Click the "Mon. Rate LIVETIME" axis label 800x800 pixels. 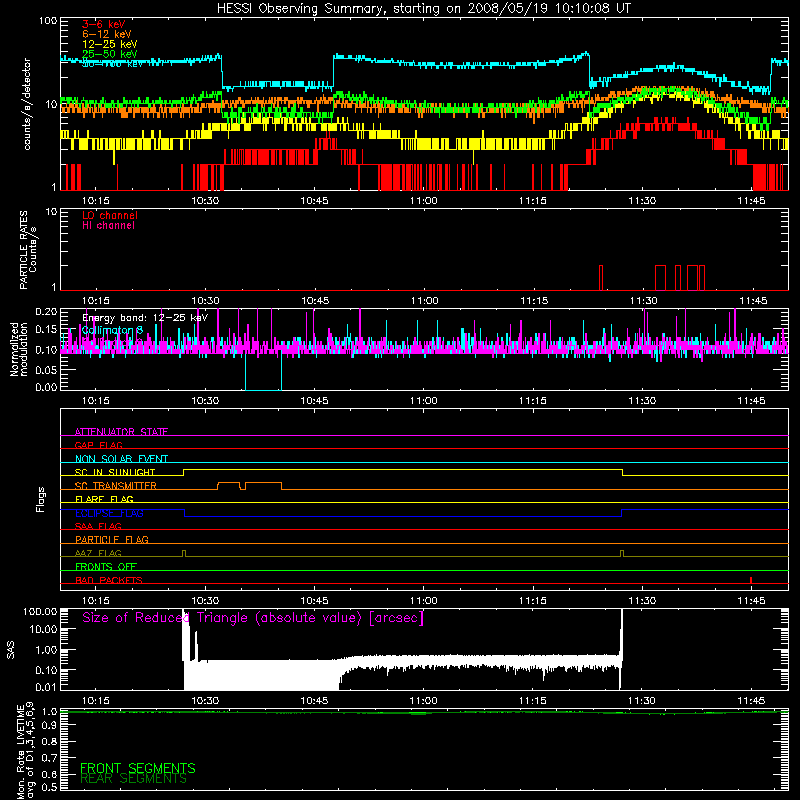[21, 752]
